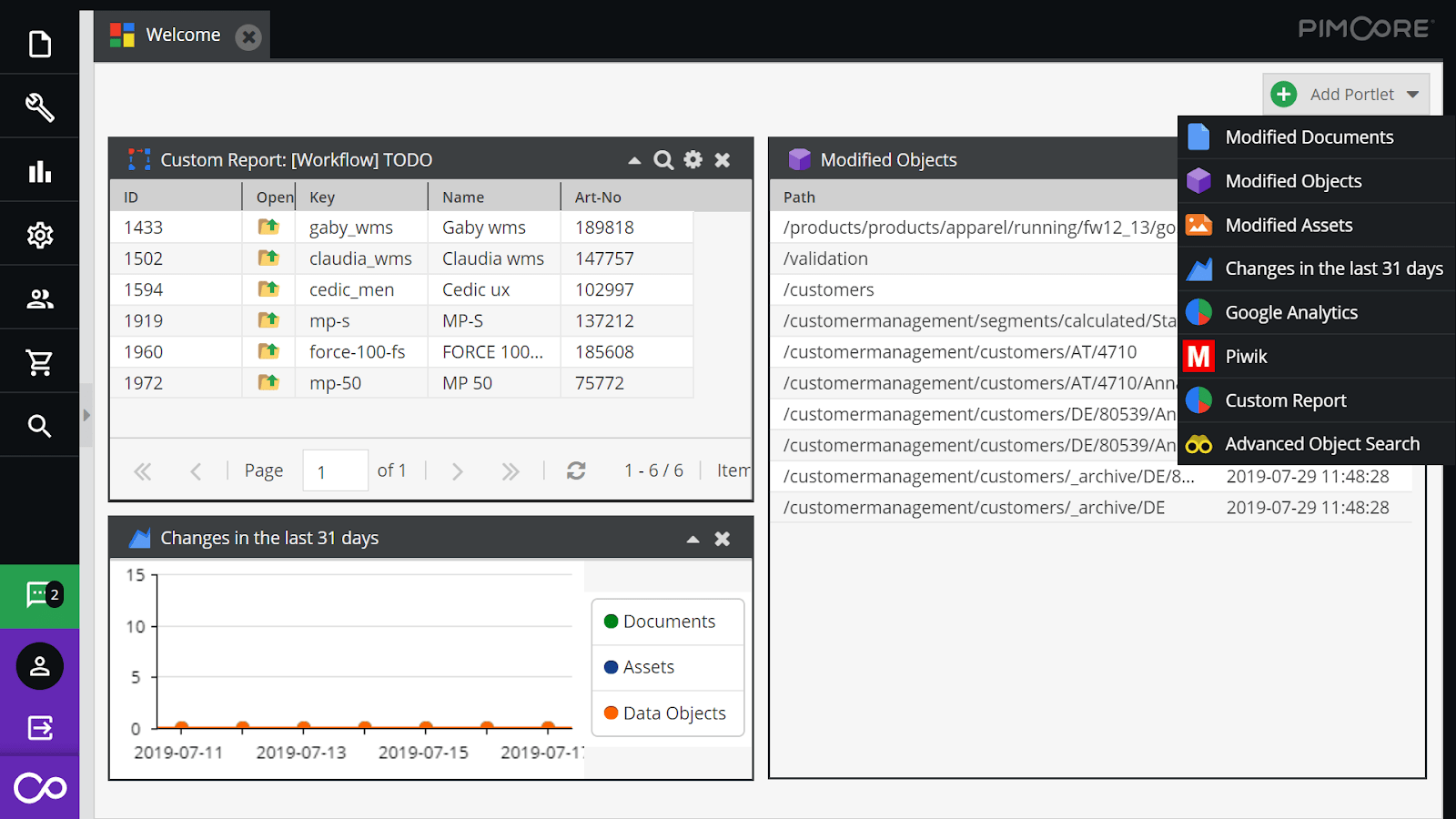1456x819 pixels.
Task: Select Google Analytics from the portlet menu
Action: pyautogui.click(x=1290, y=312)
